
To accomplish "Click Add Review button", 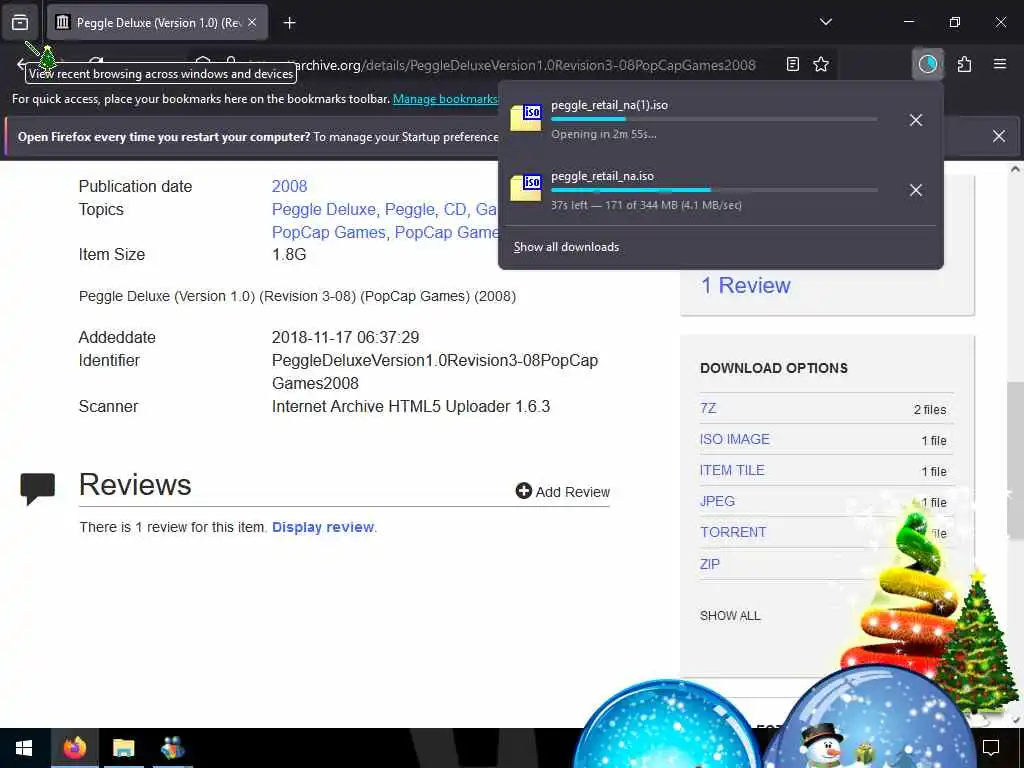I will [x=562, y=491].
